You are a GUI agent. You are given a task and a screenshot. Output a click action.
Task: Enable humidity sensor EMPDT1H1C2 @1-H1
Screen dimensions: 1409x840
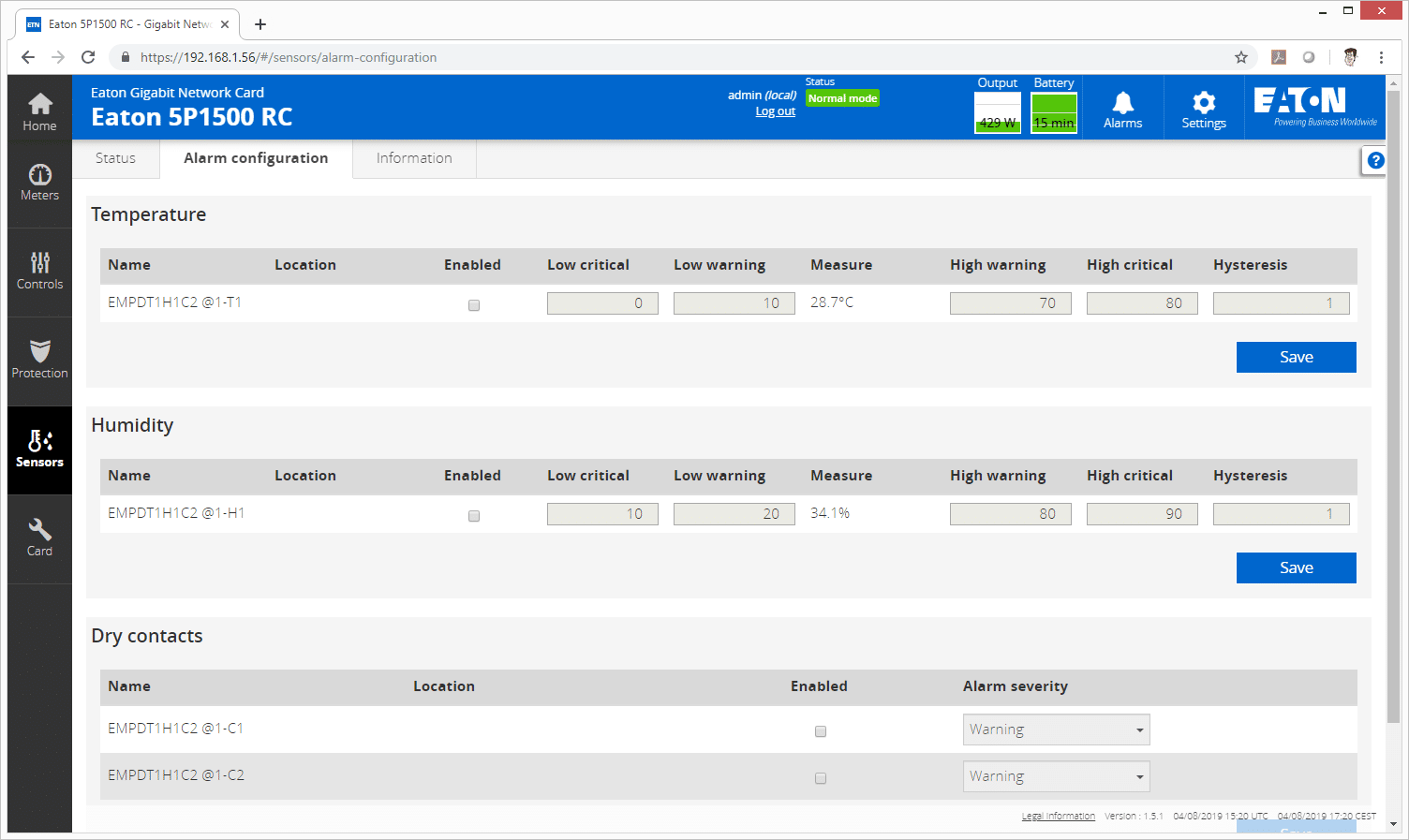pyautogui.click(x=474, y=516)
